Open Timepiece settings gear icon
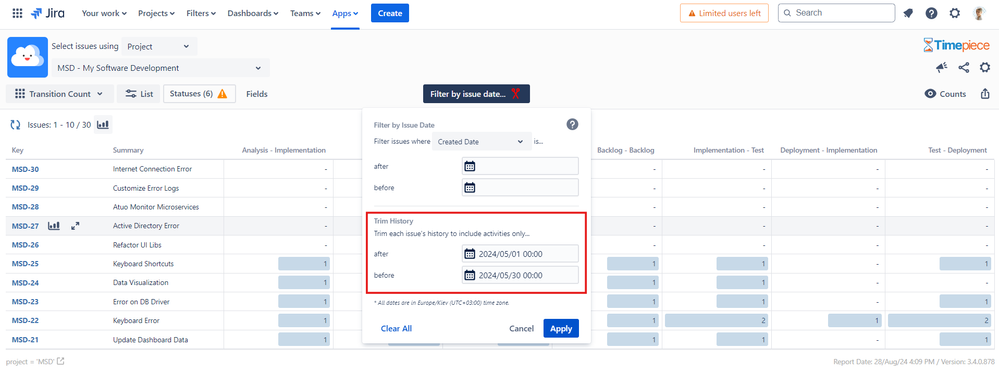The height and width of the screenshot is (373, 999). (985, 68)
